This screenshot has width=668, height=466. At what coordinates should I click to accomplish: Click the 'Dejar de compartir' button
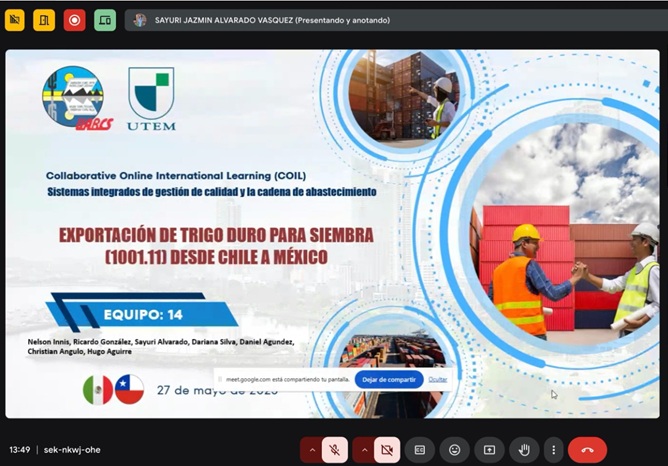click(389, 380)
